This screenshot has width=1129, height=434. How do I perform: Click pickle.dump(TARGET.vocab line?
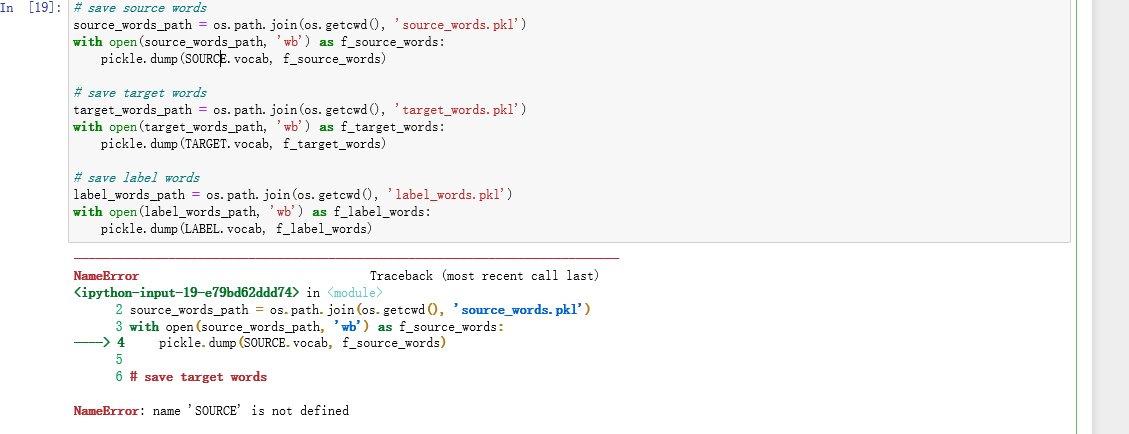[x=243, y=144]
